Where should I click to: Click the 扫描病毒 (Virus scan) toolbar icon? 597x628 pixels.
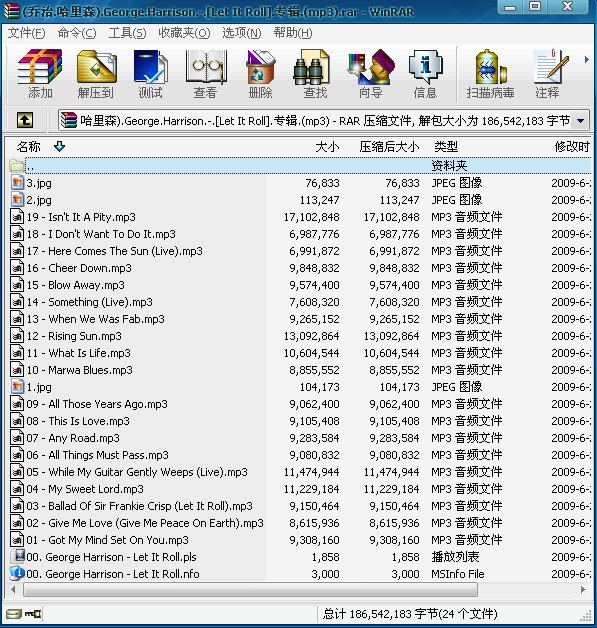(x=490, y=67)
